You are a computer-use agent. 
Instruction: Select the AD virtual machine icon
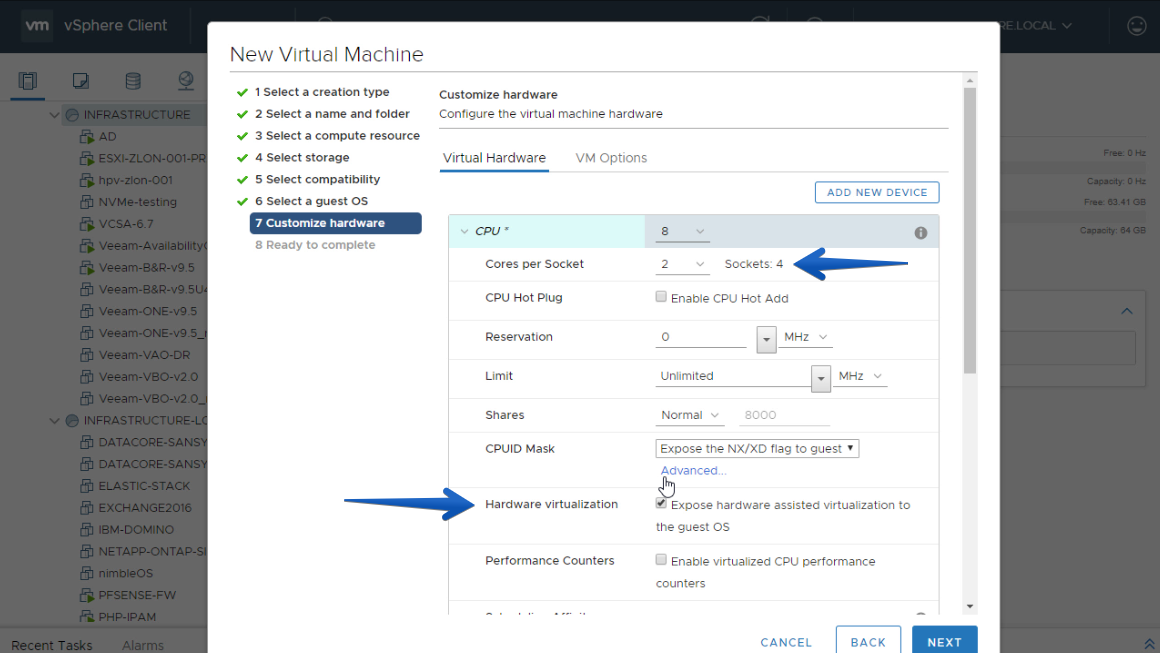87,137
